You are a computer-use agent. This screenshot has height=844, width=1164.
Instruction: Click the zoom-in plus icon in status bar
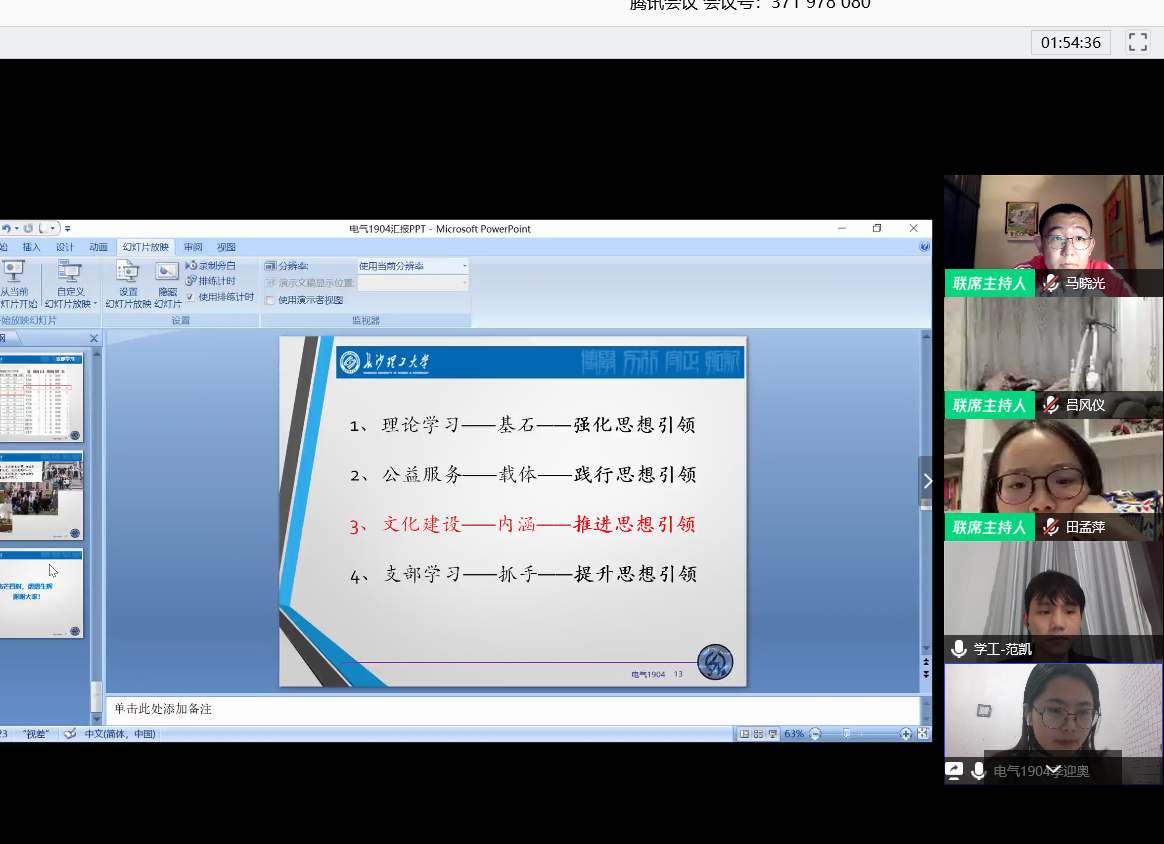click(x=906, y=734)
